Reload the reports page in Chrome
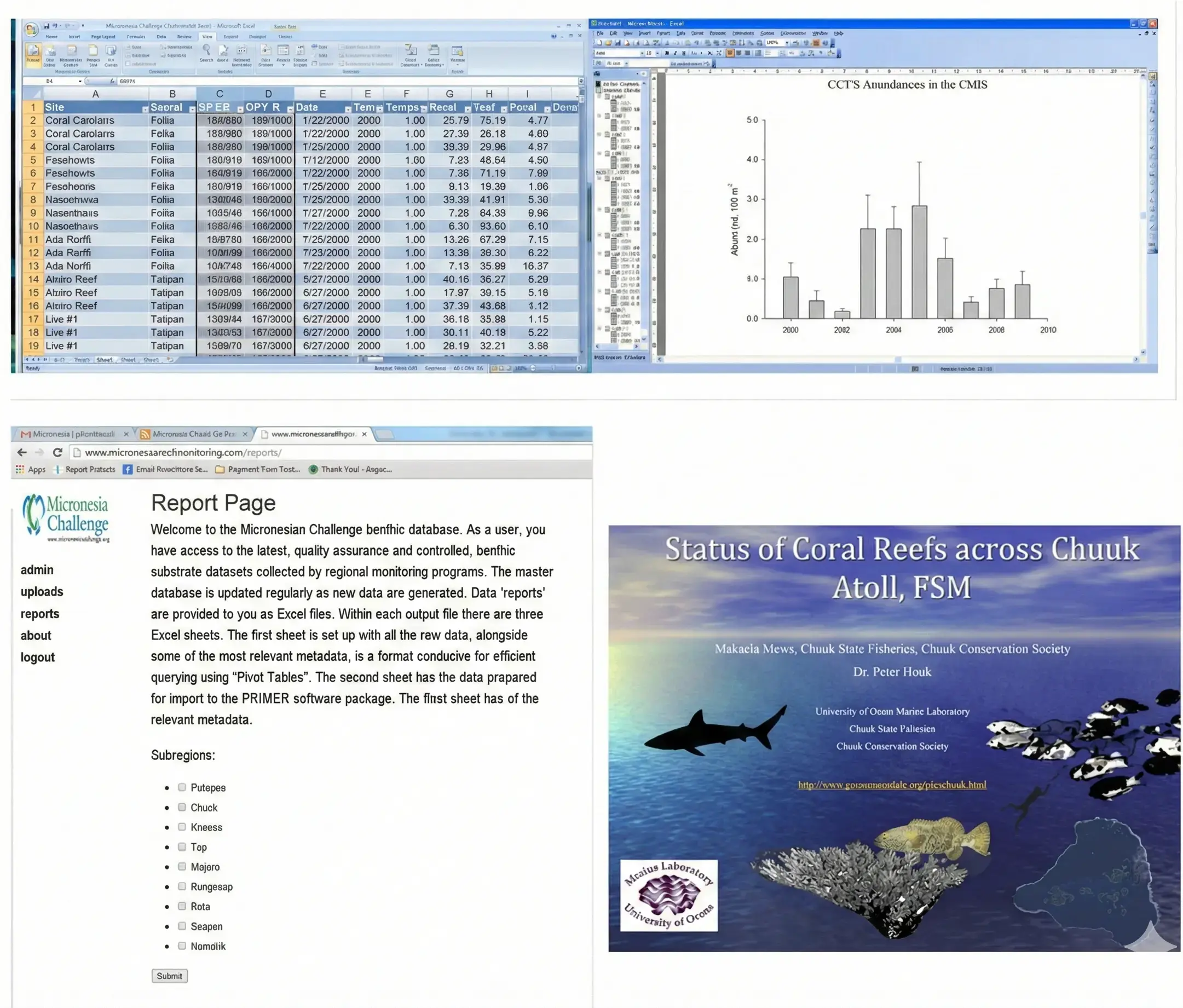This screenshot has width=1183, height=1008. tap(57, 452)
